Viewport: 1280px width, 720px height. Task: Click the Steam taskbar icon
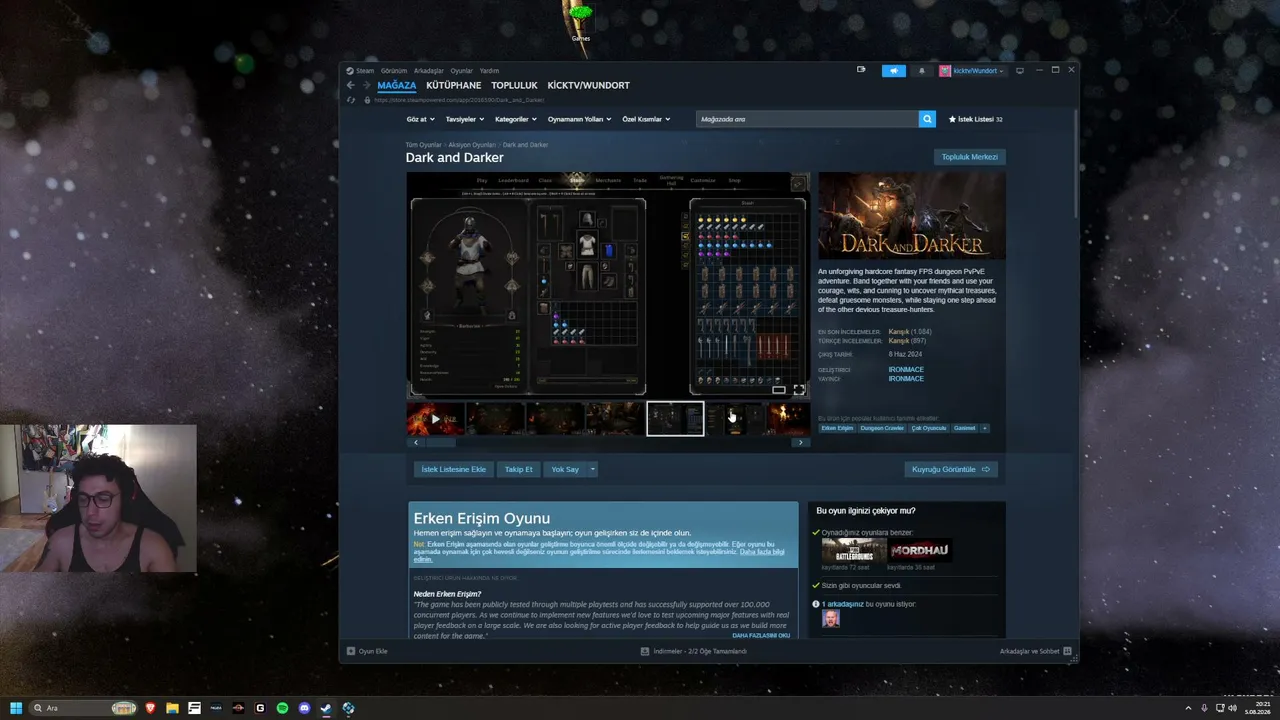click(326, 708)
